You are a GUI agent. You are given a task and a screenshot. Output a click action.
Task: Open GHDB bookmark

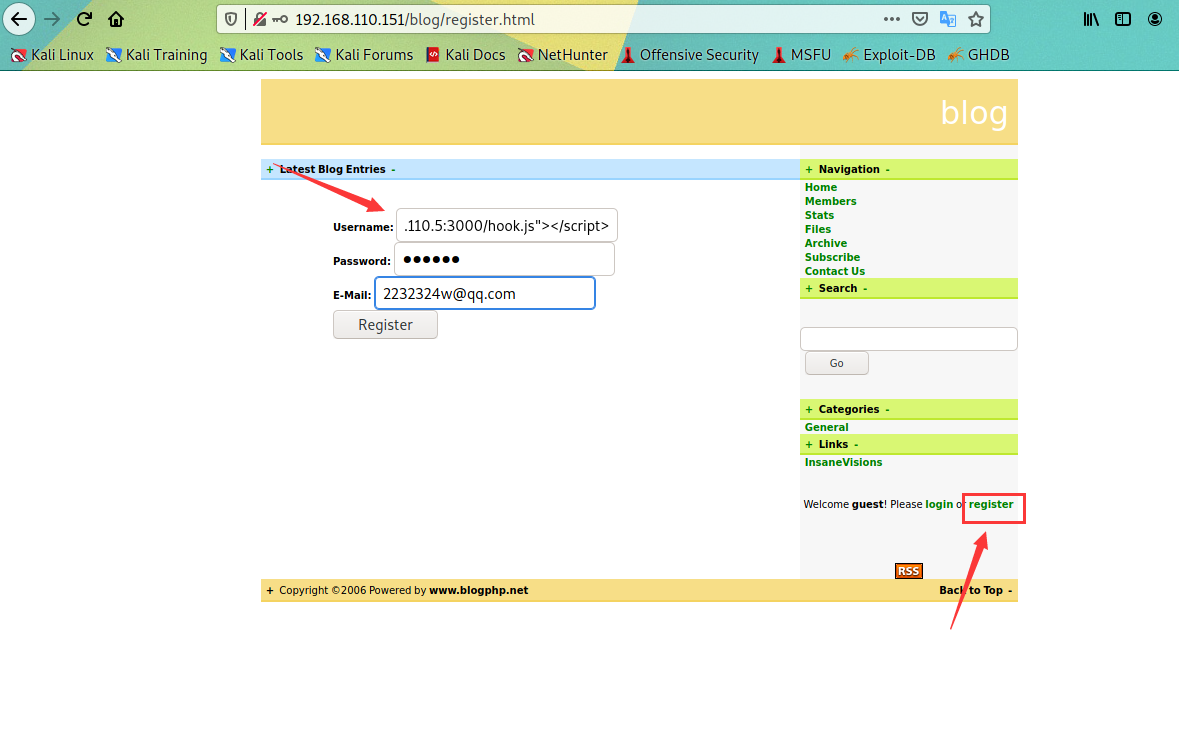pos(978,55)
